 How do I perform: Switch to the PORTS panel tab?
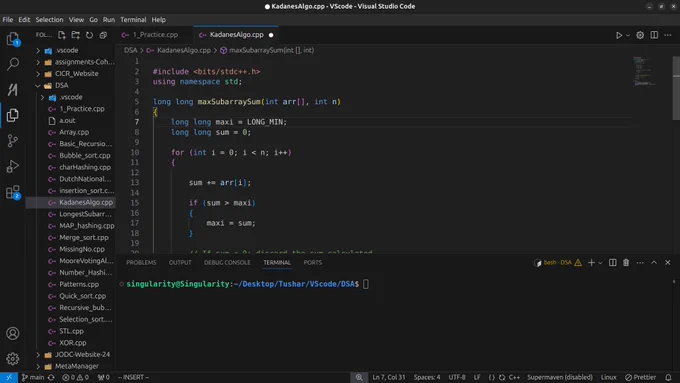[x=313, y=262]
